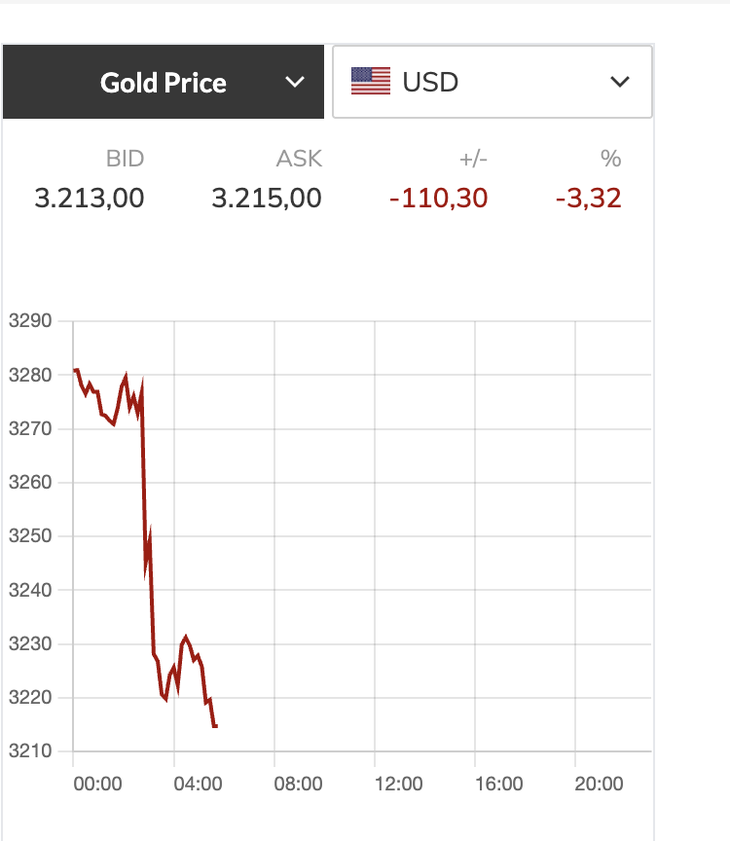This screenshot has width=730, height=841.
Task: Click the latest point of the red price line
Action: 215,726
